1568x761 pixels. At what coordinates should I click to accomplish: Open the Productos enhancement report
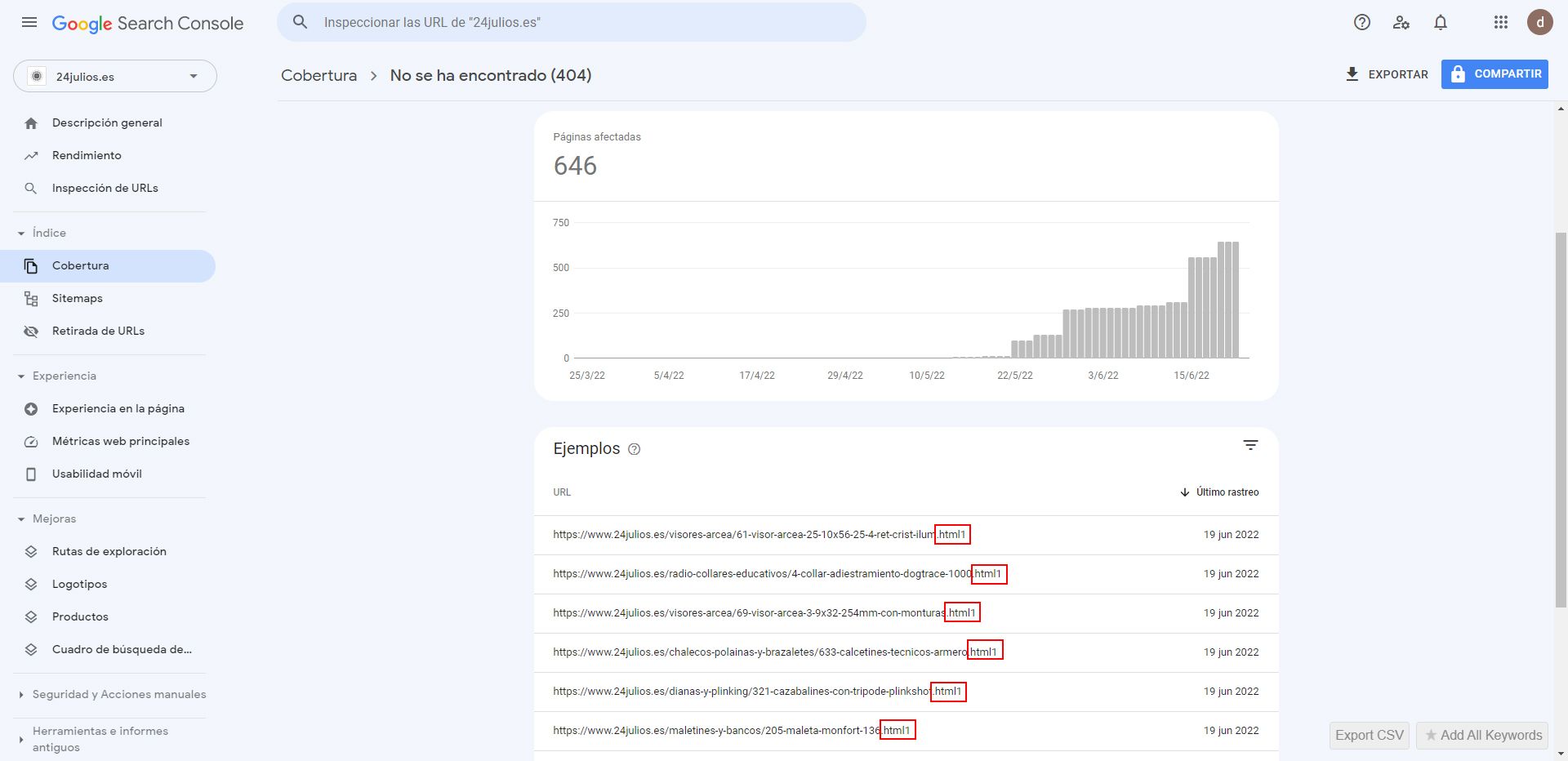tap(80, 617)
